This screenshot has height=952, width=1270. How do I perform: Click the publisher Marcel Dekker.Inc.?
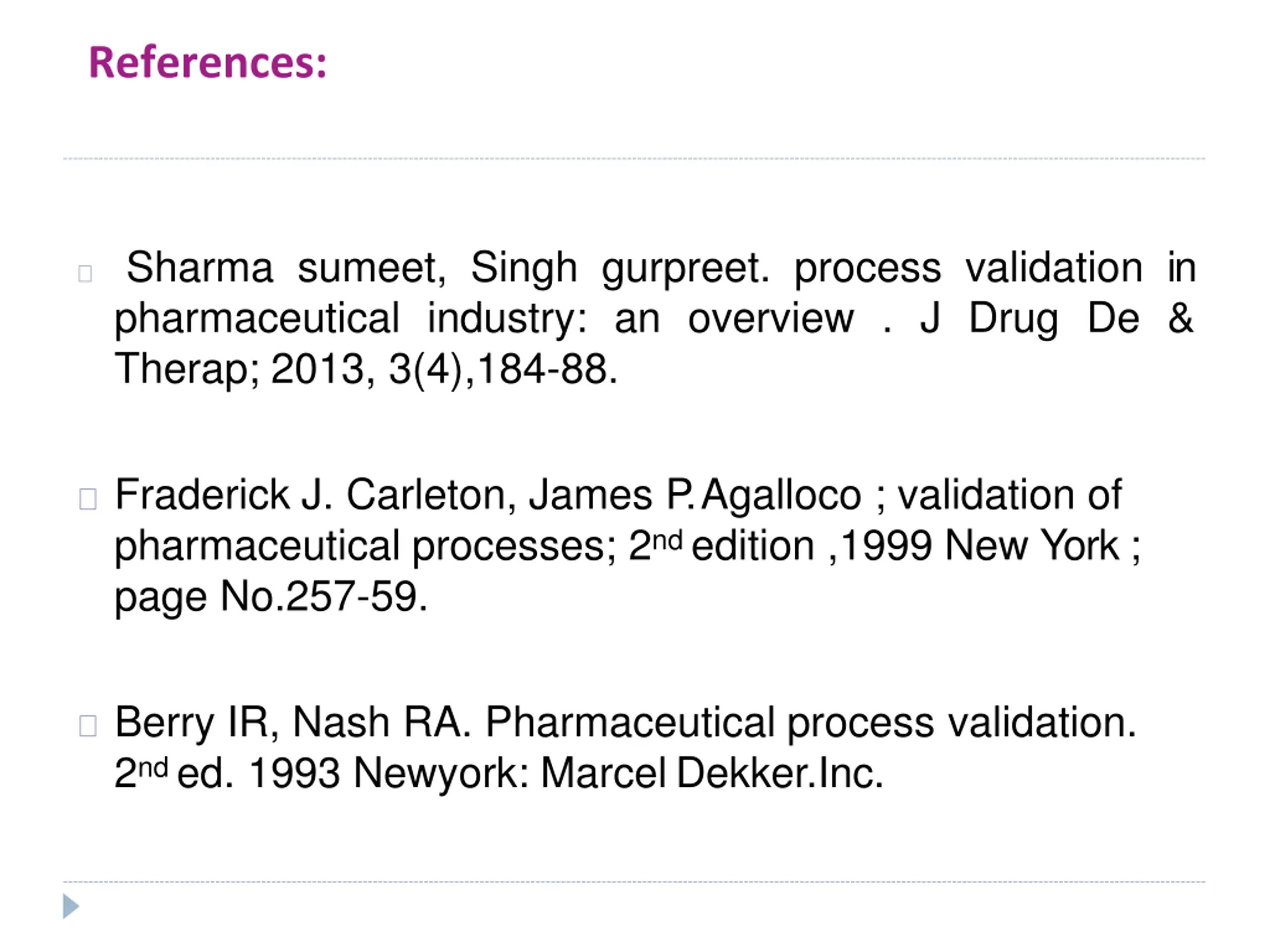point(712,773)
